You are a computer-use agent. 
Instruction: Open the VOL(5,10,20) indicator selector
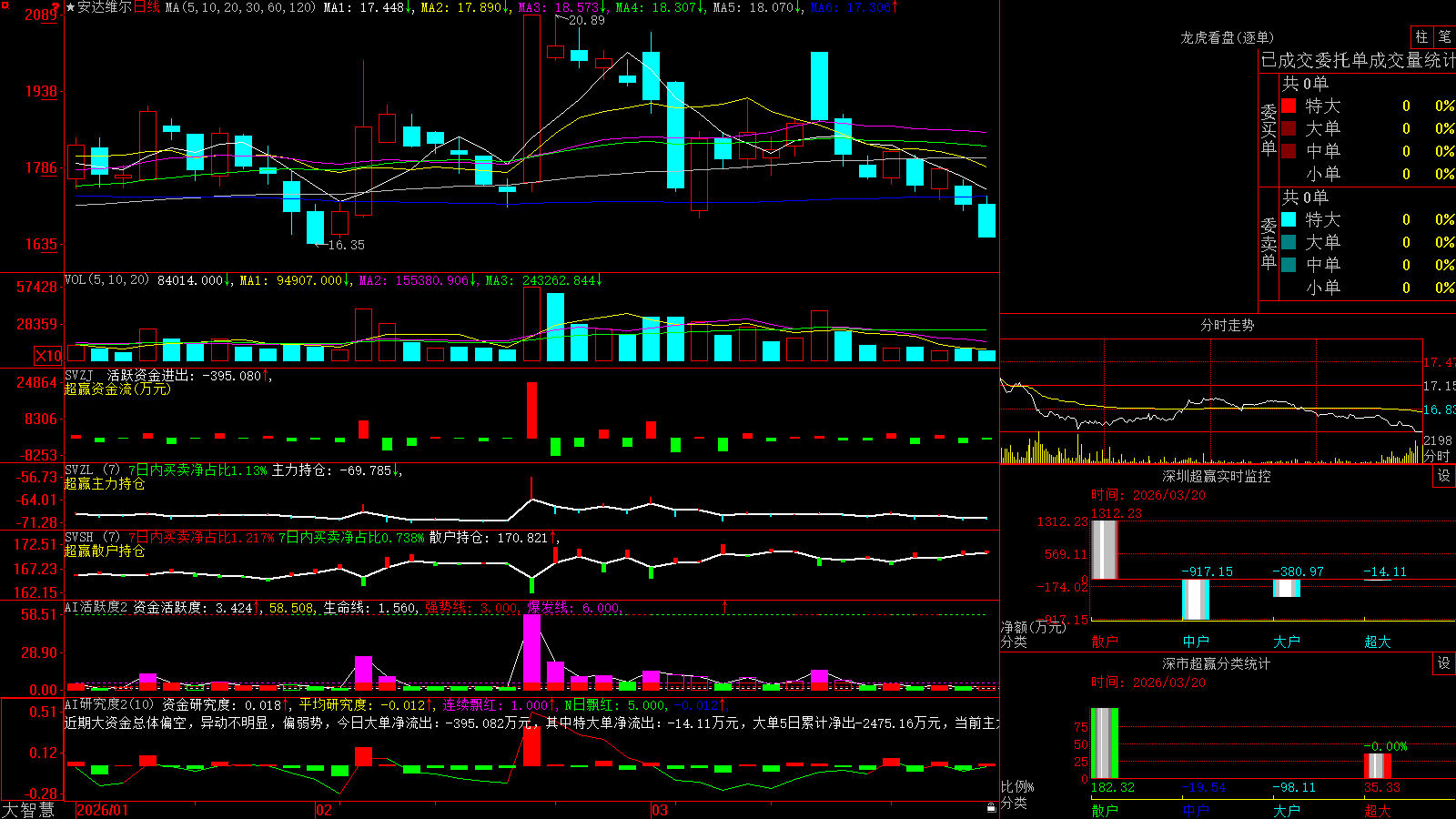pos(106,280)
